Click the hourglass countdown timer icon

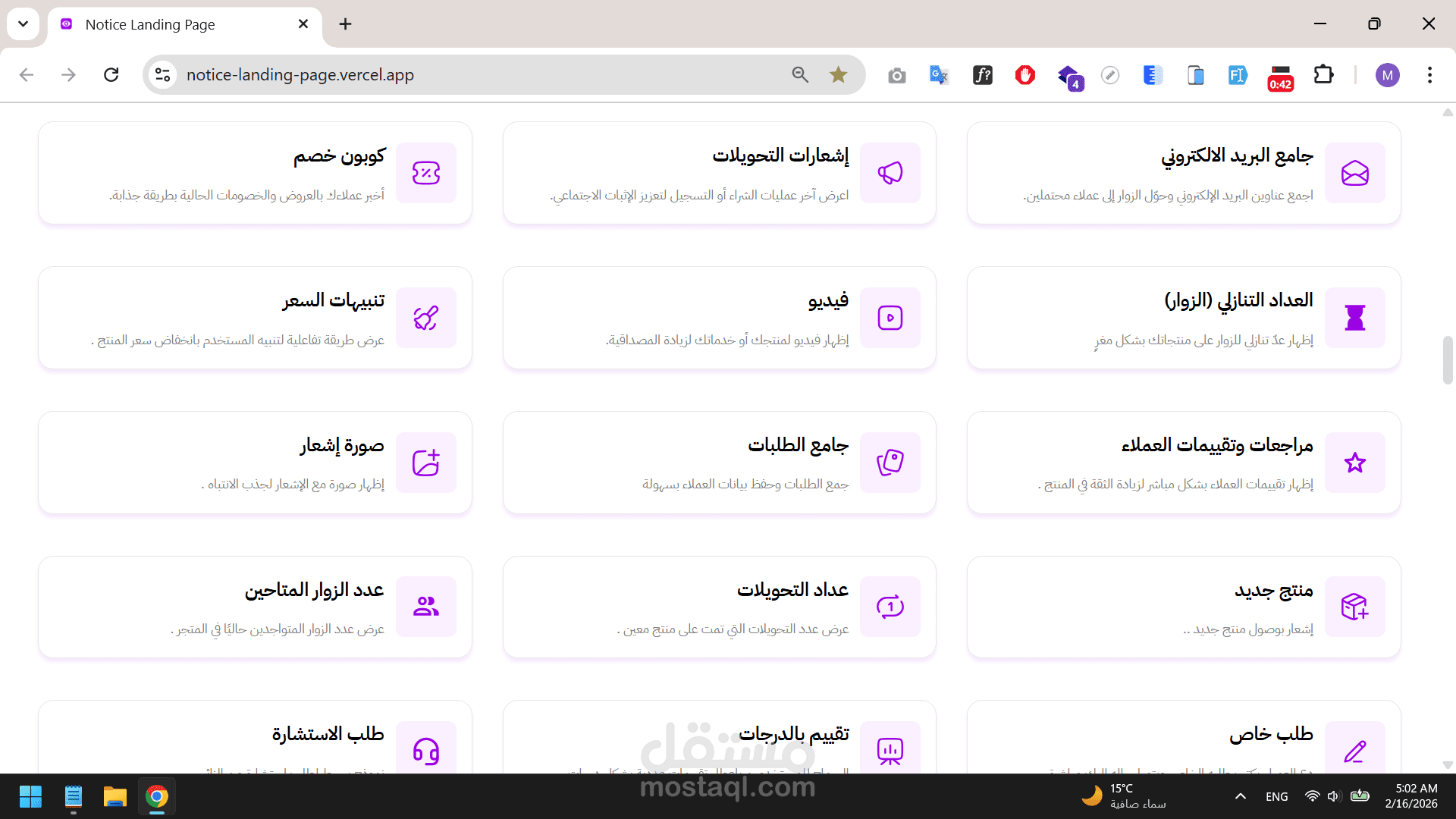[1354, 318]
